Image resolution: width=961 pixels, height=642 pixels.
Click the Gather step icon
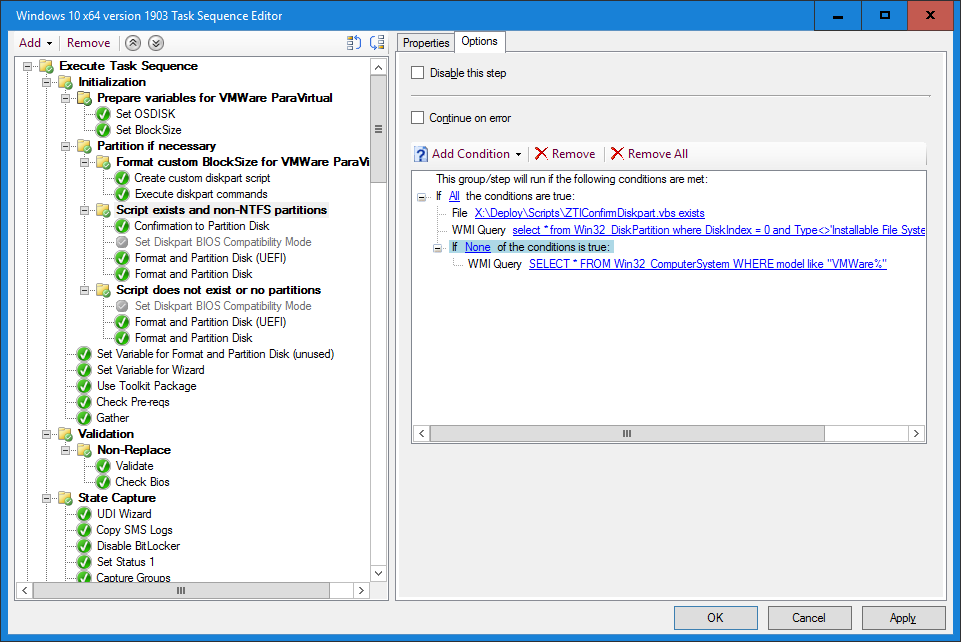click(85, 418)
